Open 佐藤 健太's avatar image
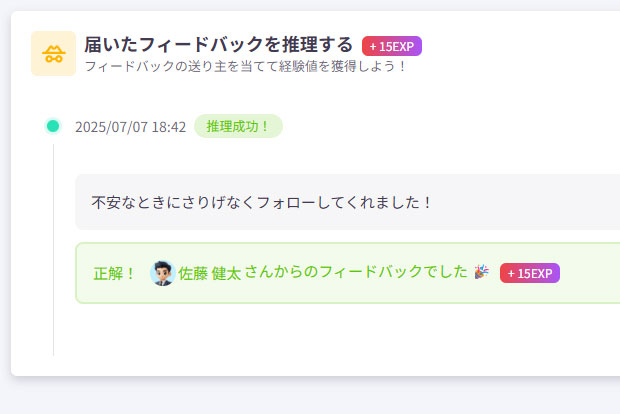Viewport: 620px width, 414px height. coord(163,273)
